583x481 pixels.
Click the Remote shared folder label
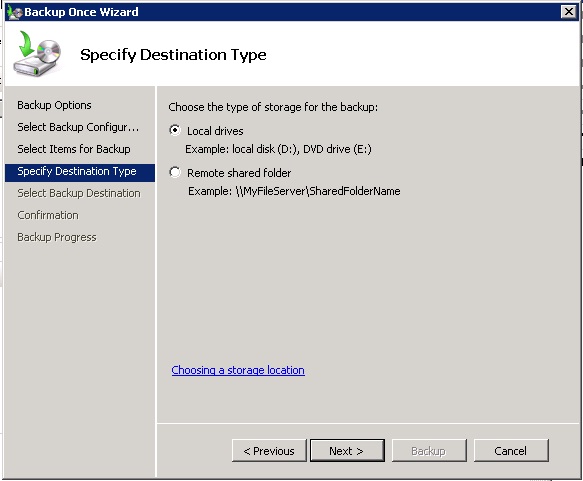[239, 173]
